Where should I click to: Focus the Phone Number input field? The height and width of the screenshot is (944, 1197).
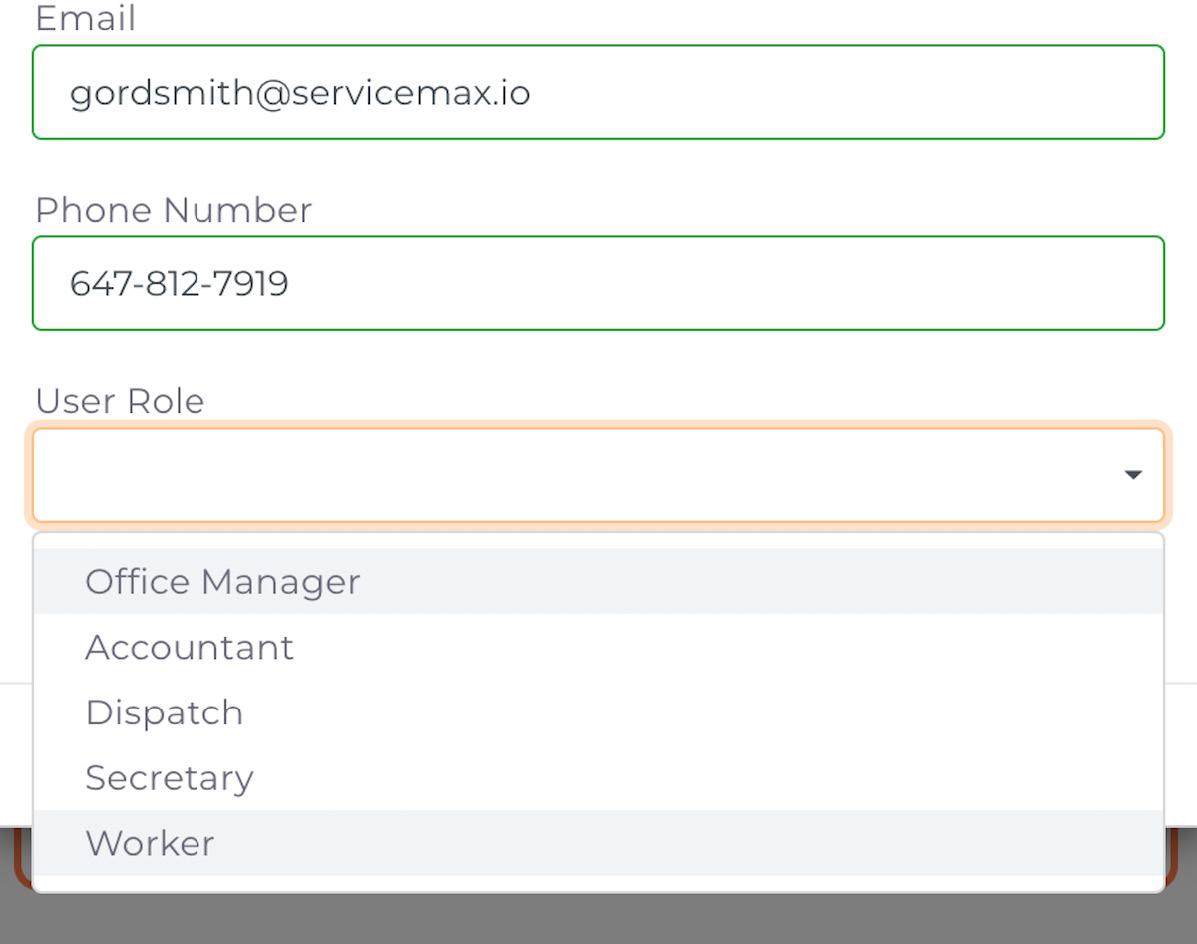tap(598, 283)
